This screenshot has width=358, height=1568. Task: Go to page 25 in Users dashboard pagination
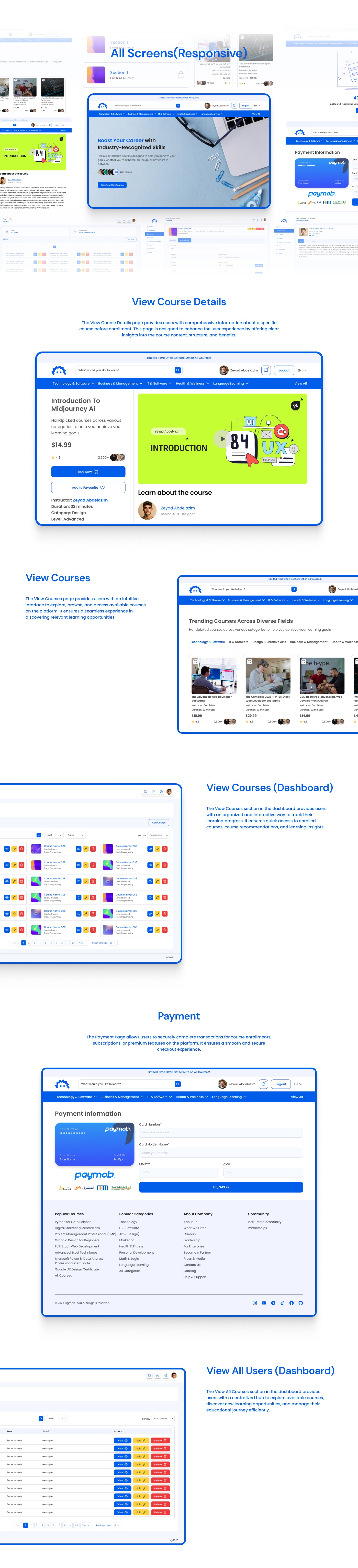[x=76, y=1525]
